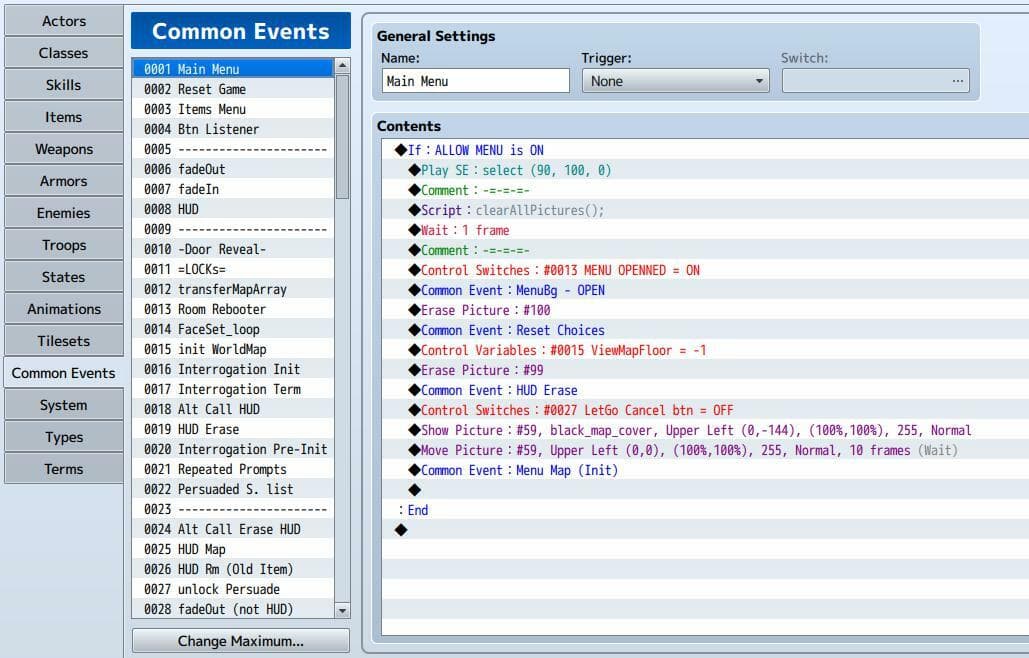Open the Actors database tab
Viewport: 1029px width, 658px height.
tap(64, 21)
